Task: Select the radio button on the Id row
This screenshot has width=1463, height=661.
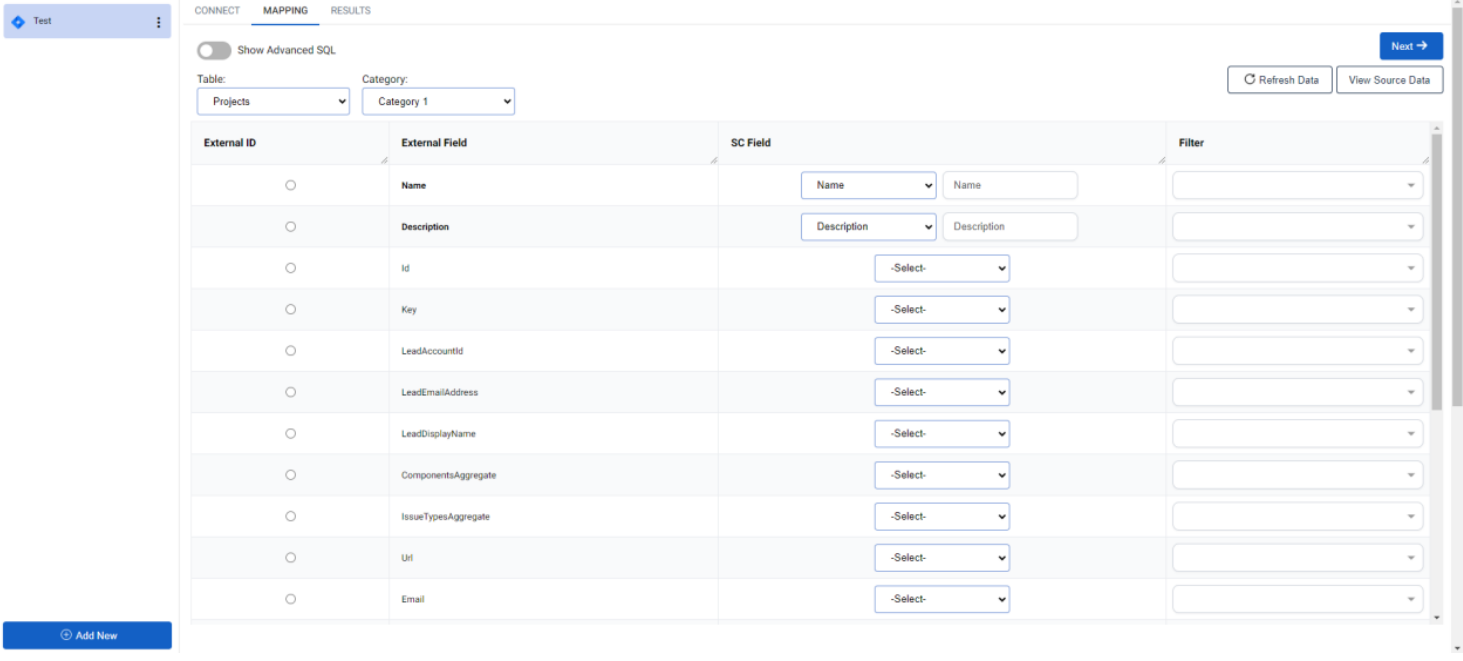Action: point(290,267)
